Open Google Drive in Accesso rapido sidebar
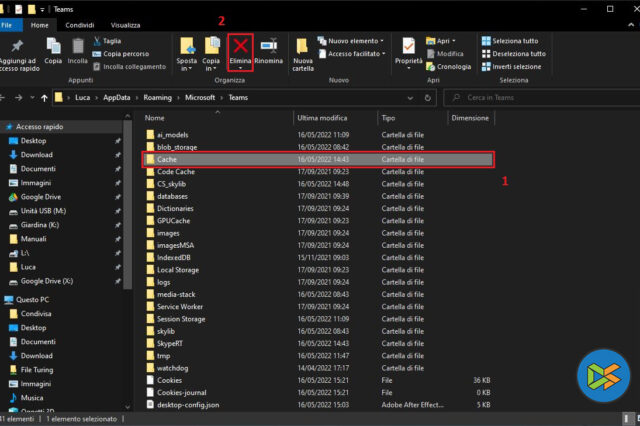 point(41,197)
